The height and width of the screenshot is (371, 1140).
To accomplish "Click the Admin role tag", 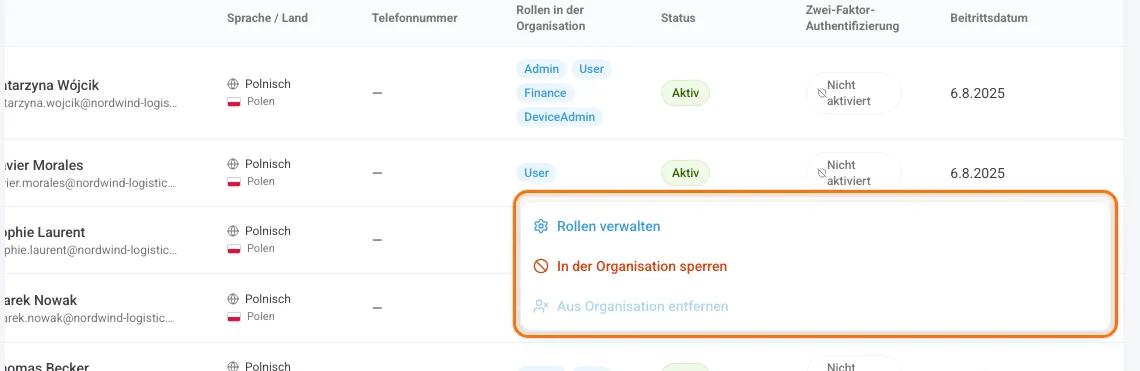I will click(542, 69).
